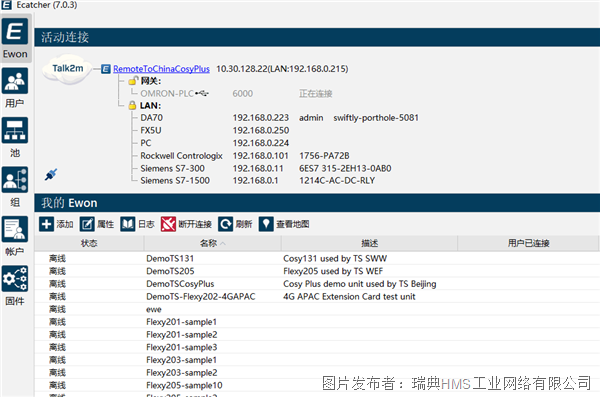Click the Ewon icon beside RemoteToChinaCosyPlus
Viewport: 600px width, 397px height.
106,69
